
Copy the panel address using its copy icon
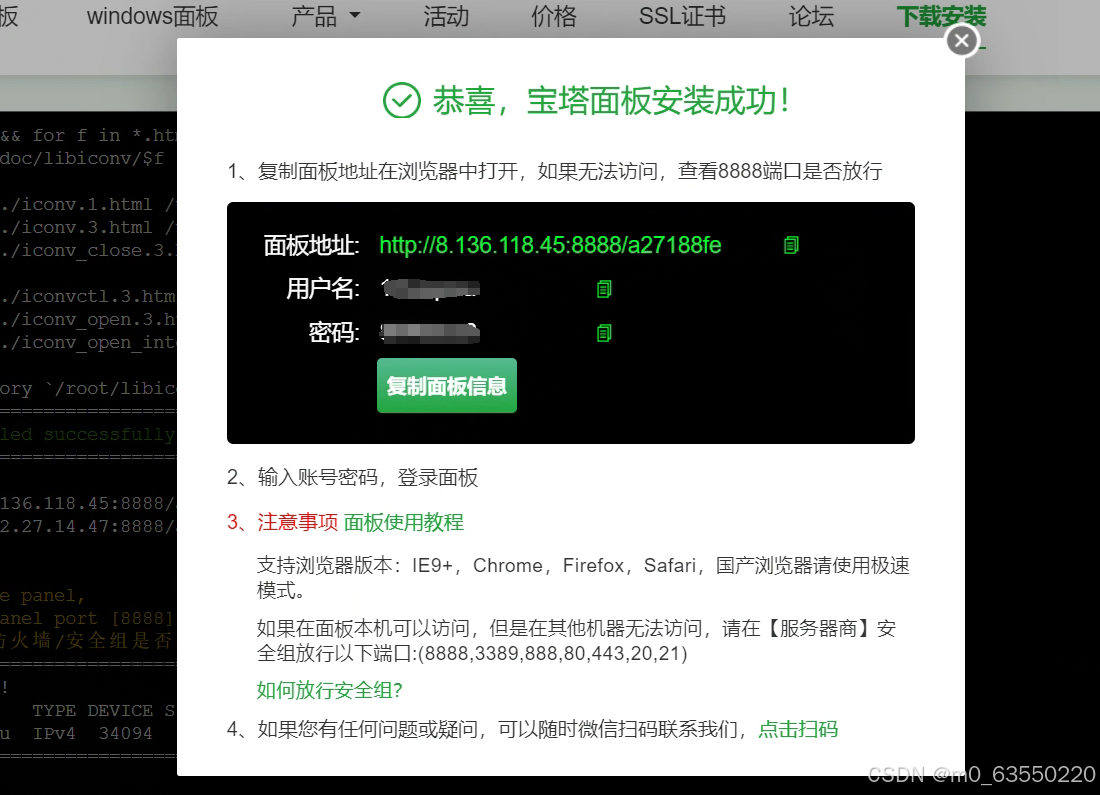click(791, 245)
